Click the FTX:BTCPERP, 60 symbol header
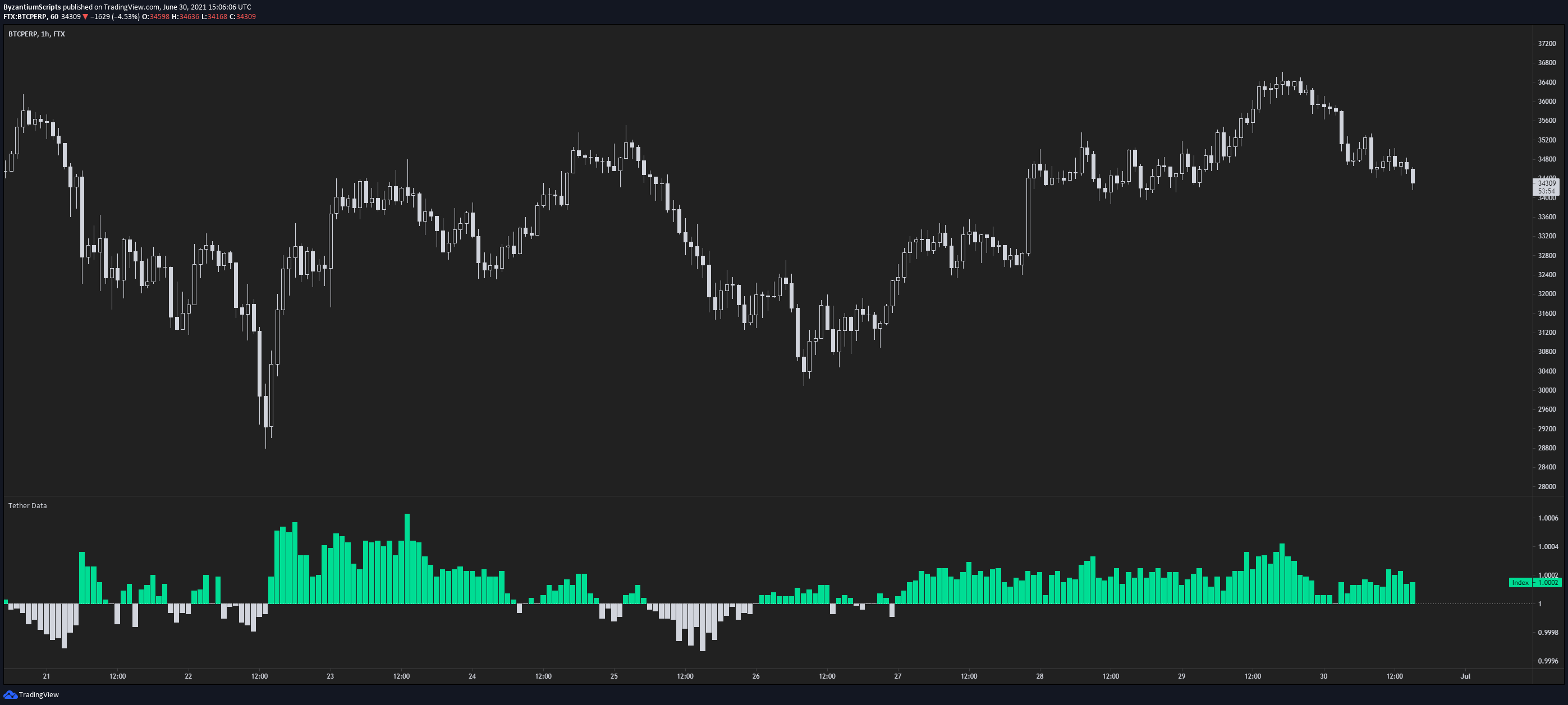The image size is (1568, 705). [x=31, y=16]
